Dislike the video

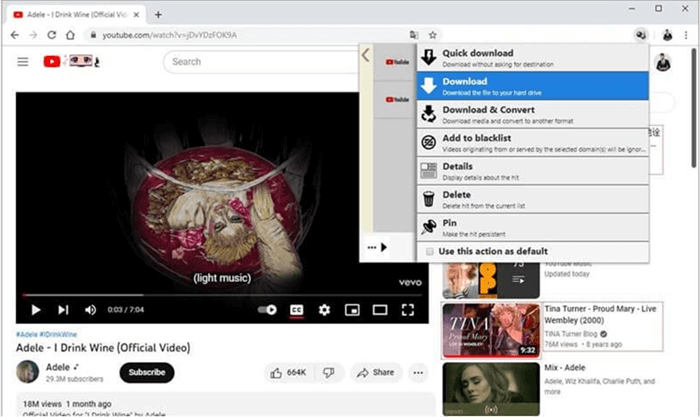329,373
